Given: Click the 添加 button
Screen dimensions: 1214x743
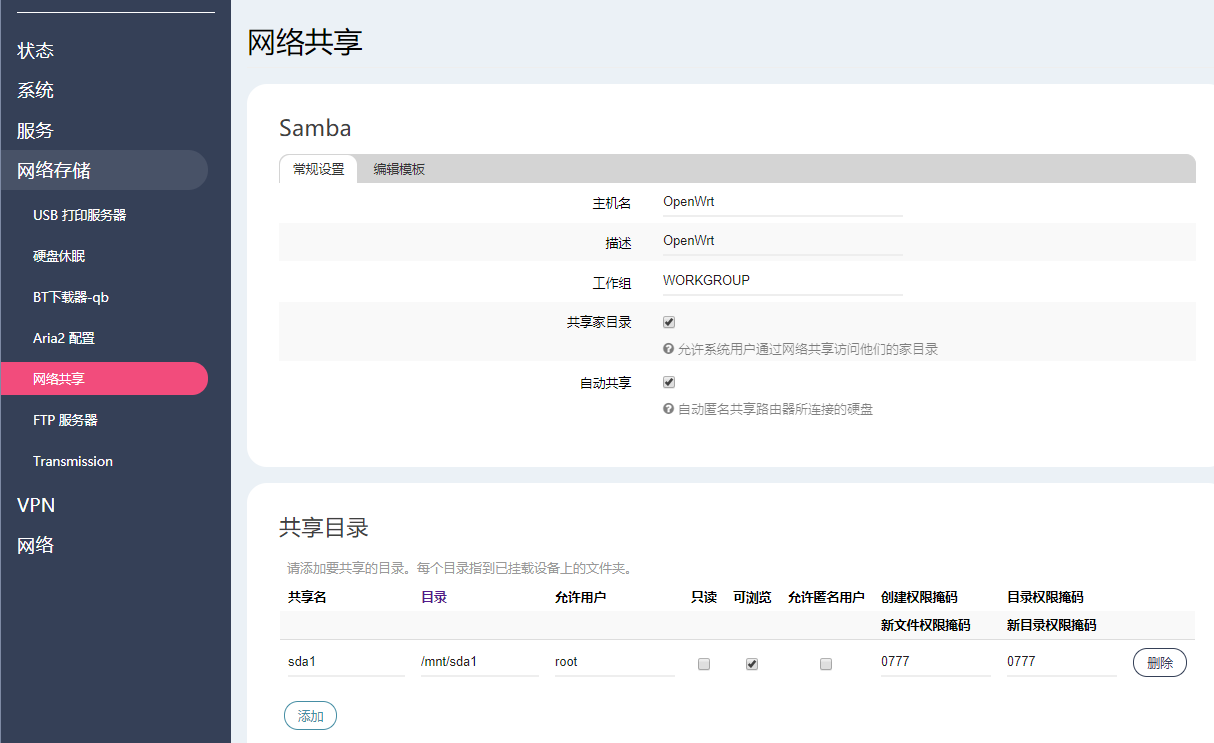Looking at the screenshot, I should point(310,716).
